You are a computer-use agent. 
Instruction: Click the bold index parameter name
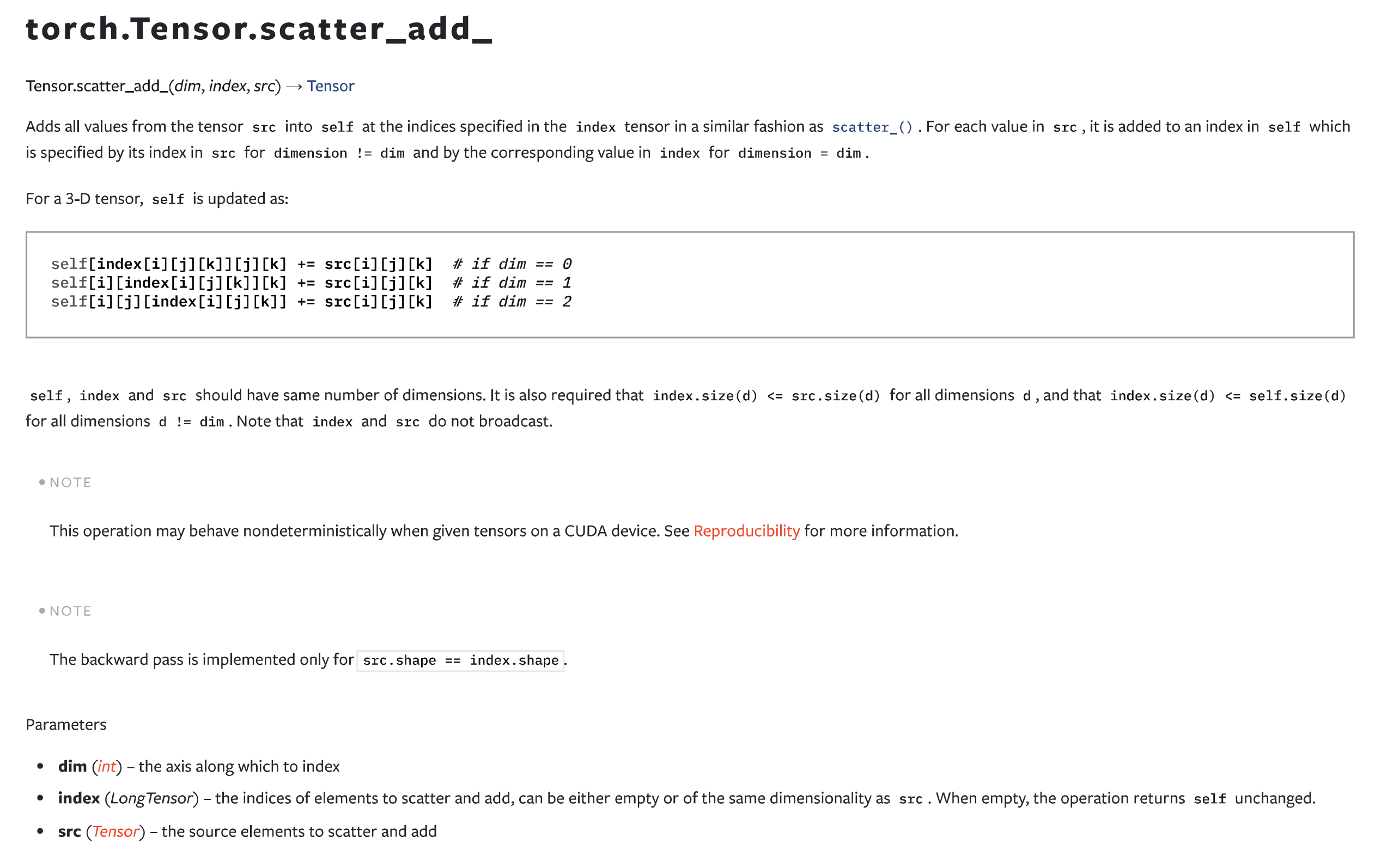[78, 798]
